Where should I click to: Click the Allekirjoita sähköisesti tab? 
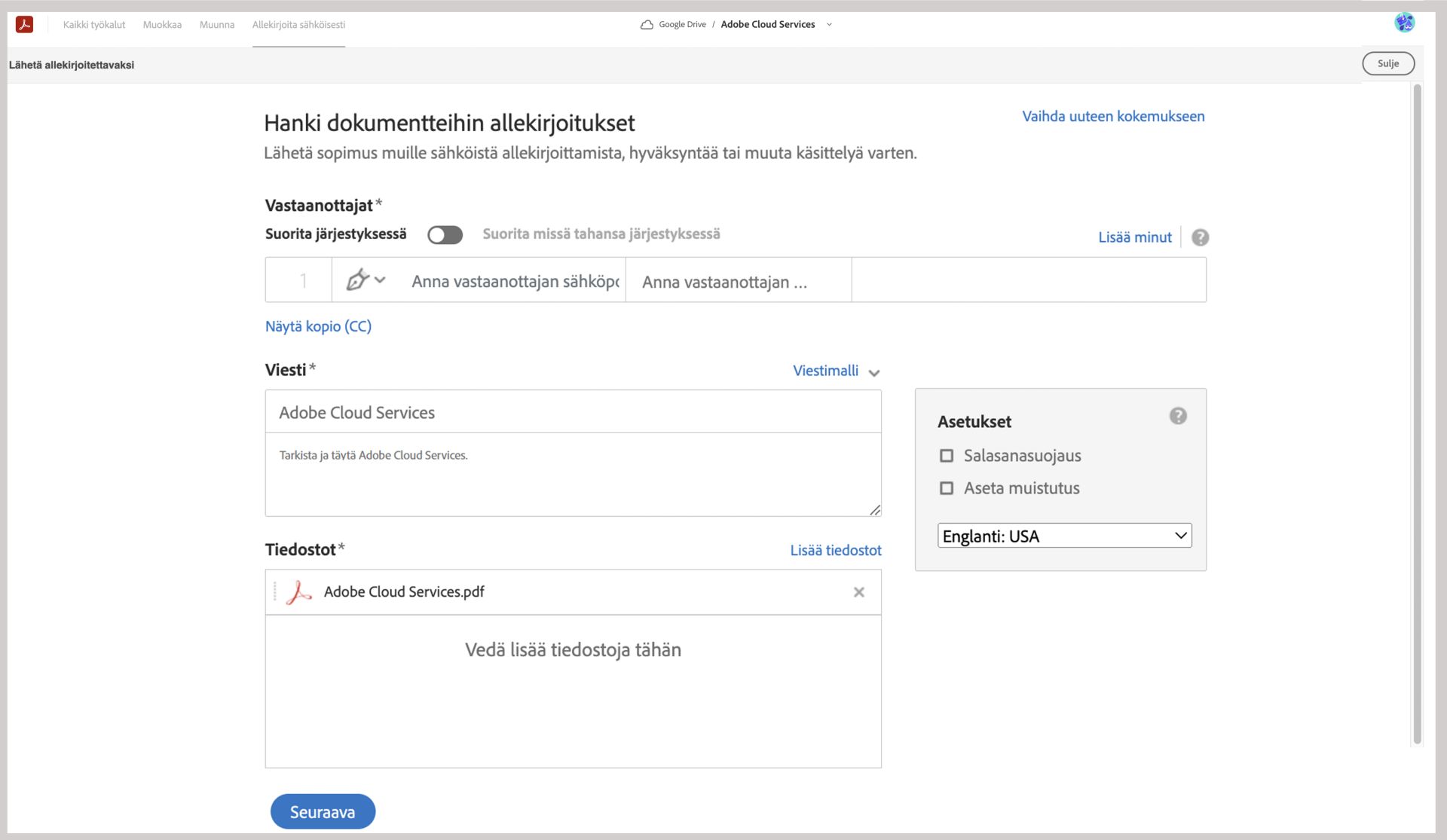299,23
